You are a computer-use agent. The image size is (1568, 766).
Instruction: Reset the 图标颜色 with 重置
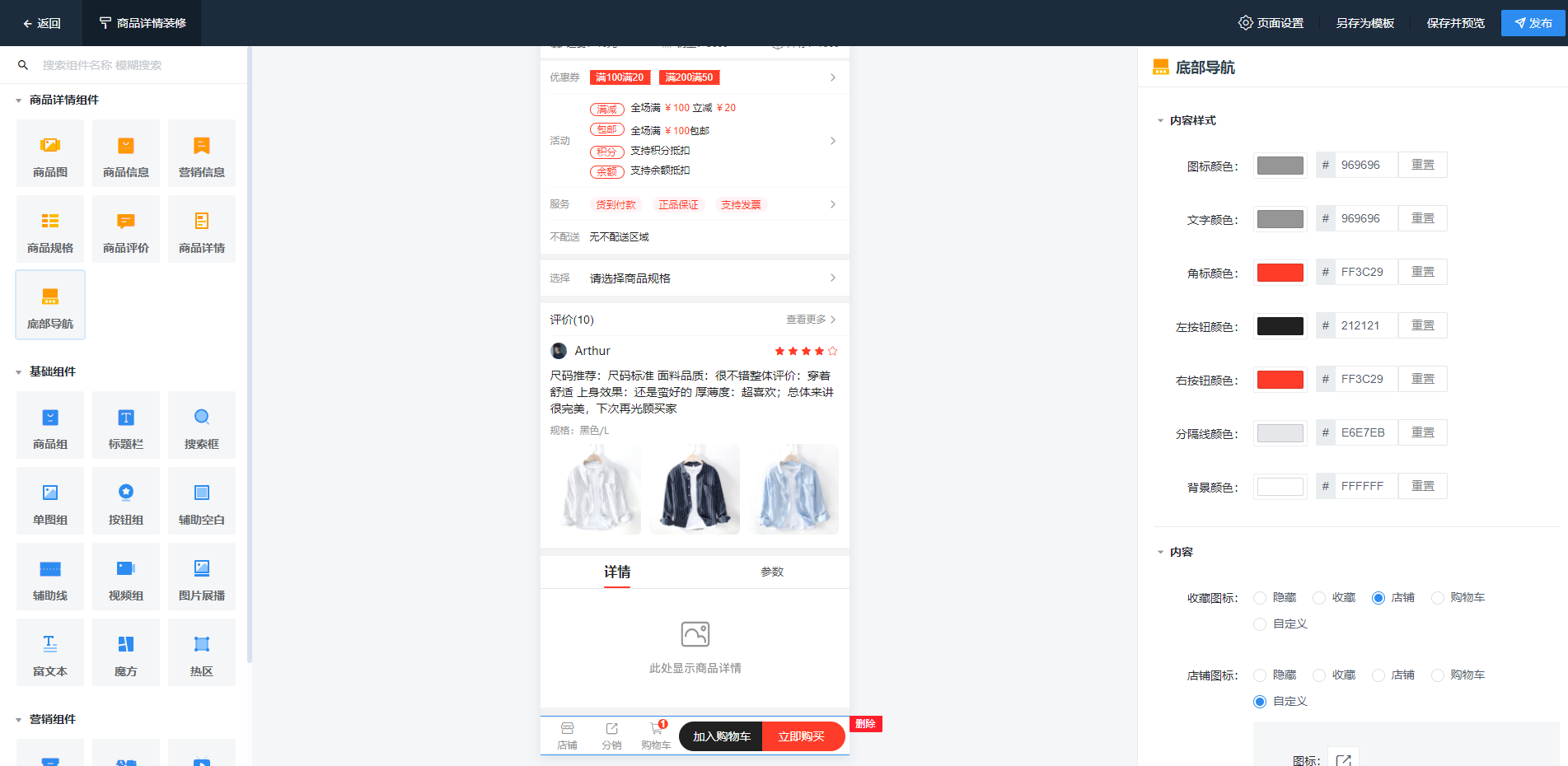[1423, 165]
